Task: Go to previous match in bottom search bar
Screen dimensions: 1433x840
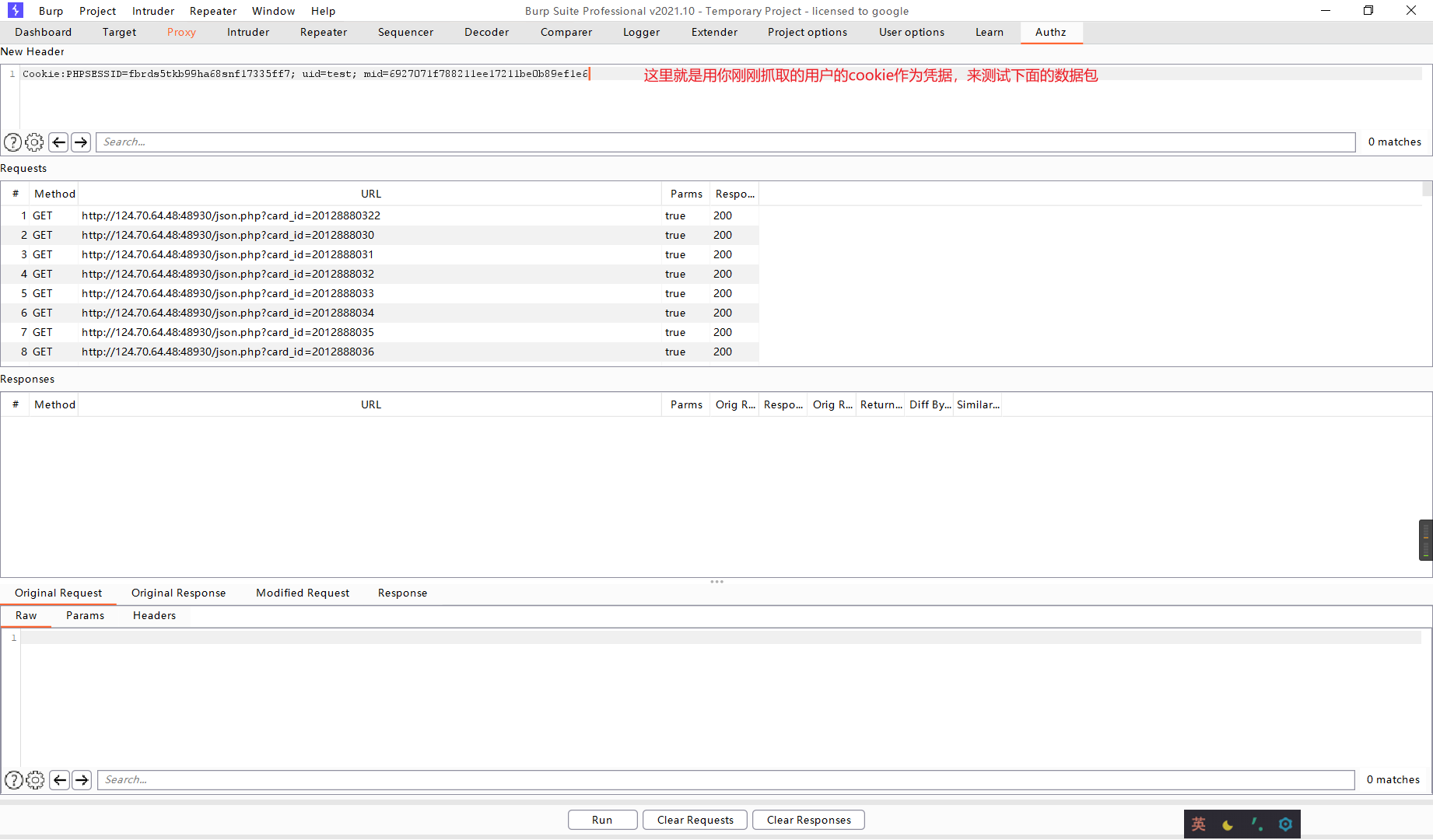Action: click(x=60, y=780)
